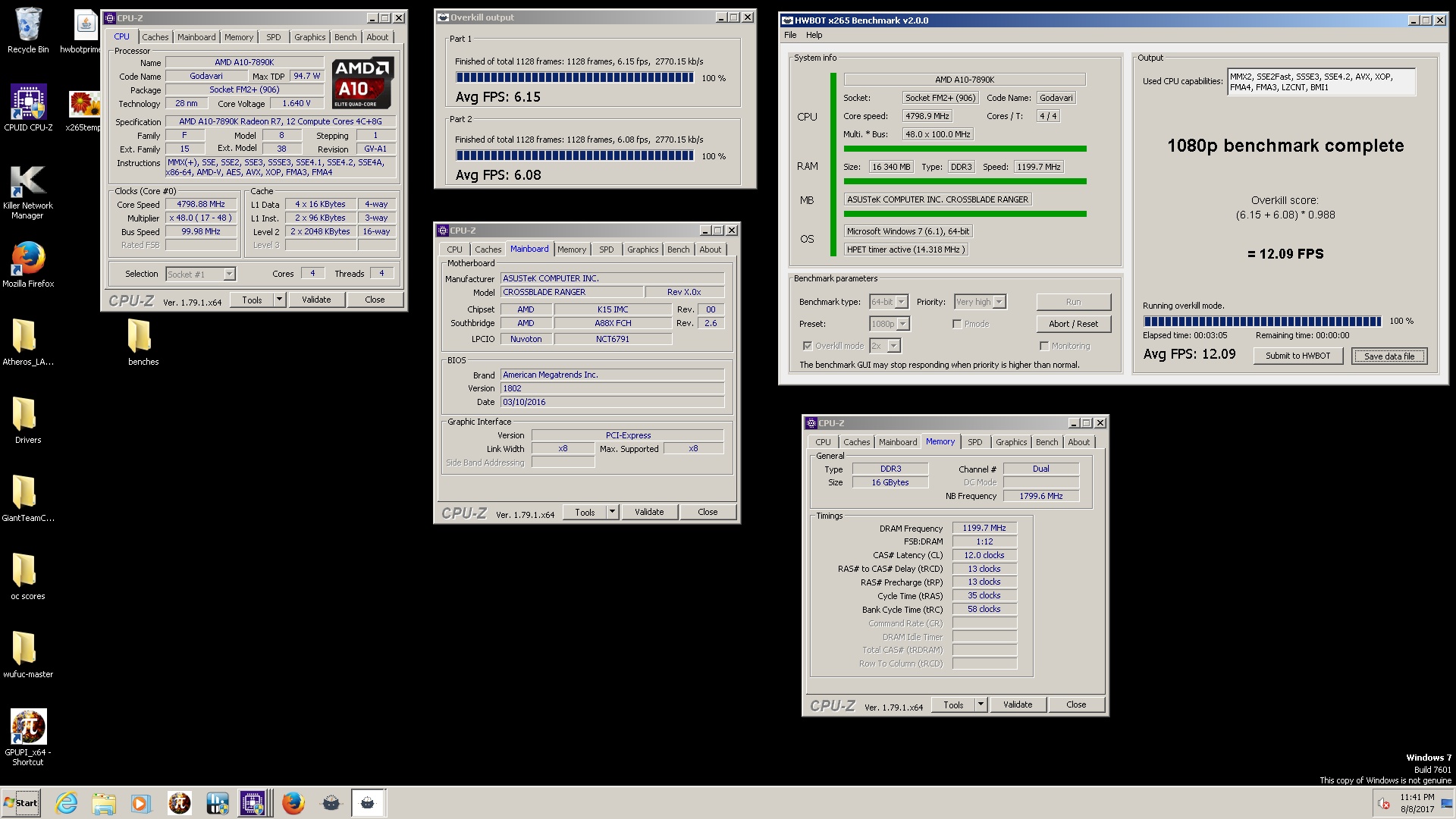The image size is (1456, 819).
Task: Click Submit to HWBOT button
Action: click(1298, 356)
